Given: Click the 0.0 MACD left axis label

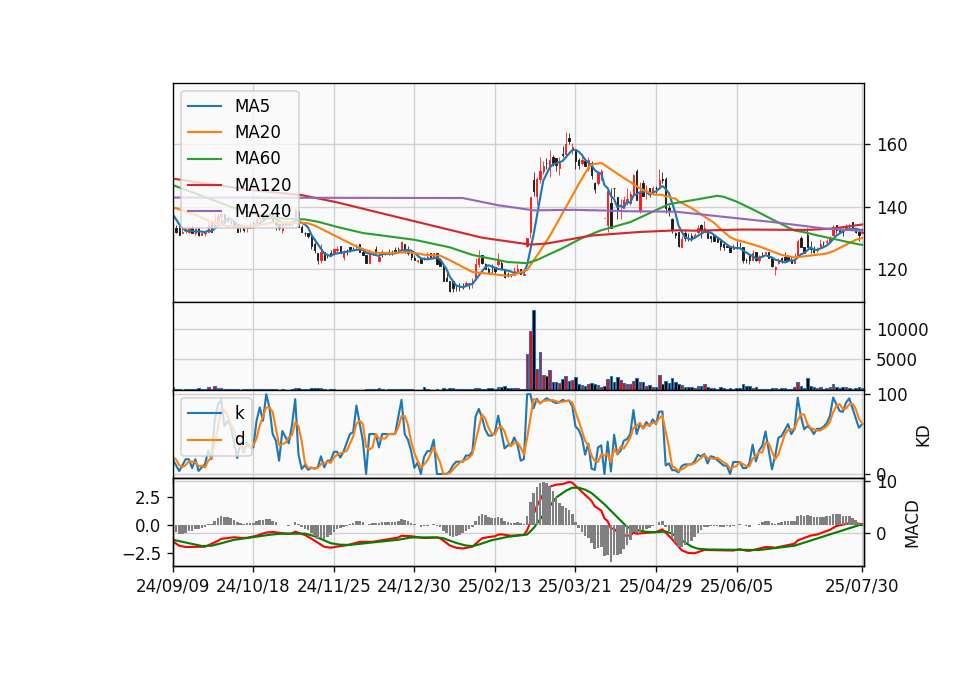Looking at the screenshot, I should (x=148, y=526).
